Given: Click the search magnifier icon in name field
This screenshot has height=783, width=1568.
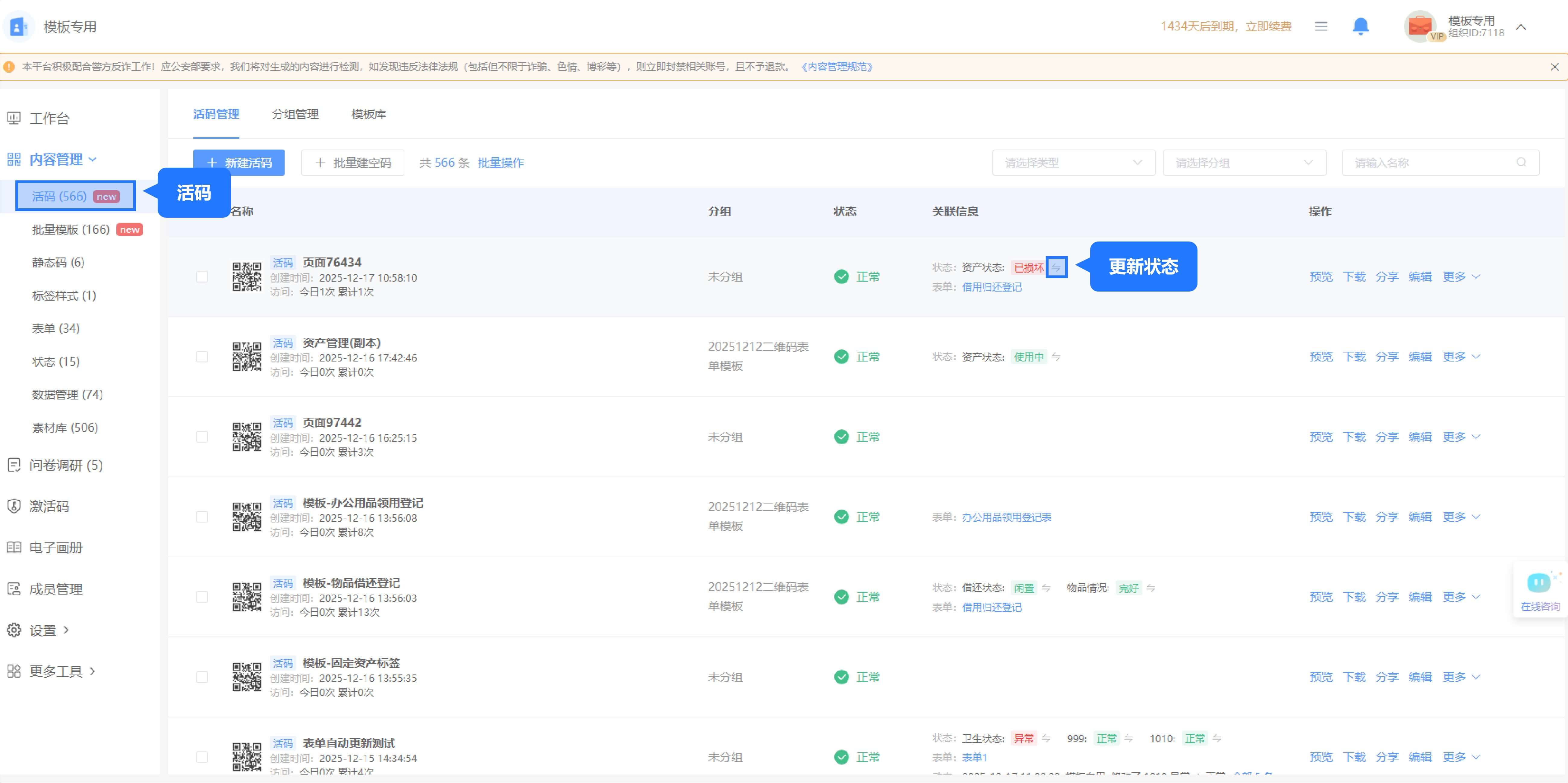Looking at the screenshot, I should [x=1521, y=163].
